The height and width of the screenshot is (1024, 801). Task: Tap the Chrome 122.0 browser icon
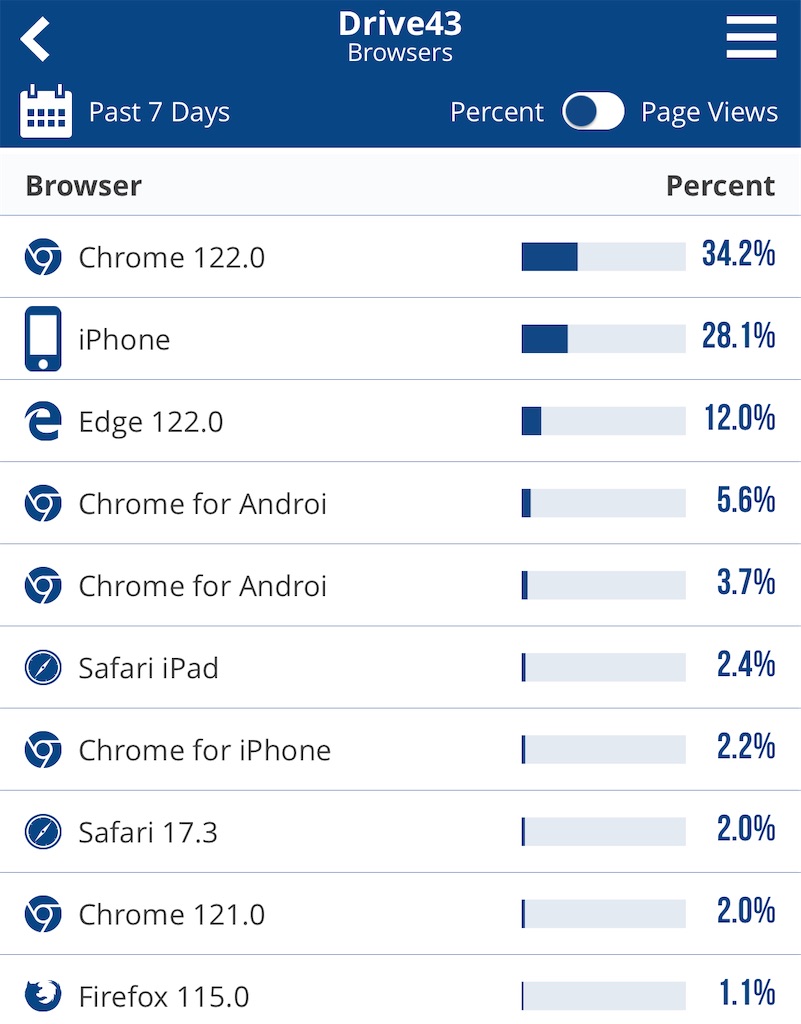(43, 257)
